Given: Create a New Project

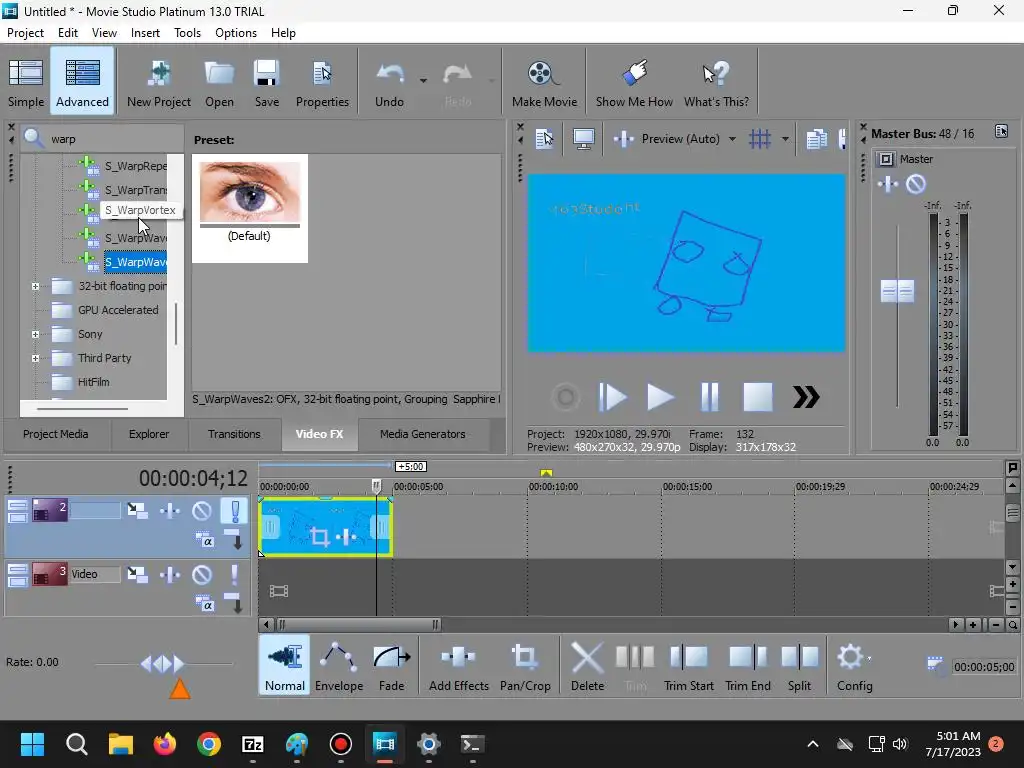Looking at the screenshot, I should click(x=159, y=83).
